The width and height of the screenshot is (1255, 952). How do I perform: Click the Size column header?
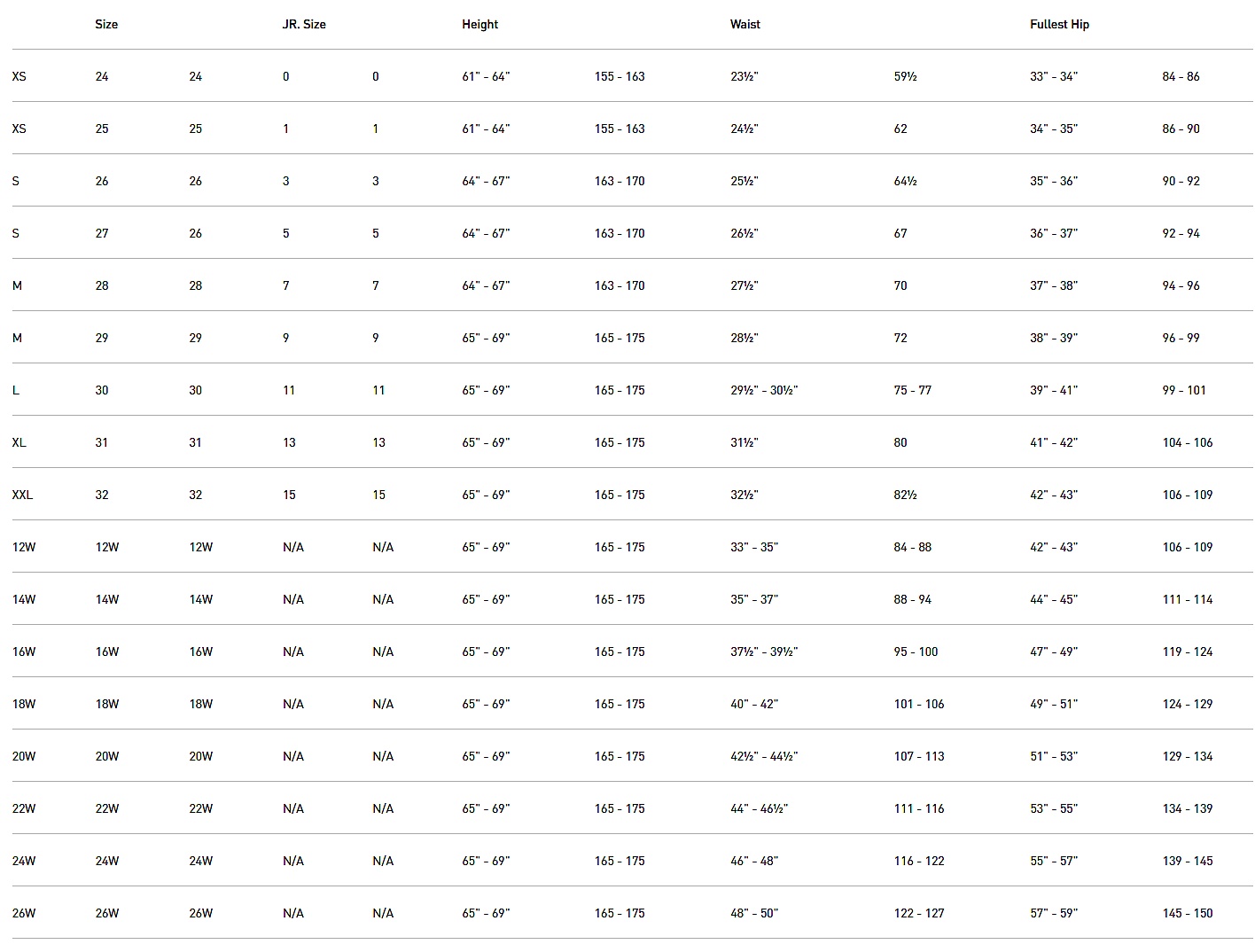106,25
